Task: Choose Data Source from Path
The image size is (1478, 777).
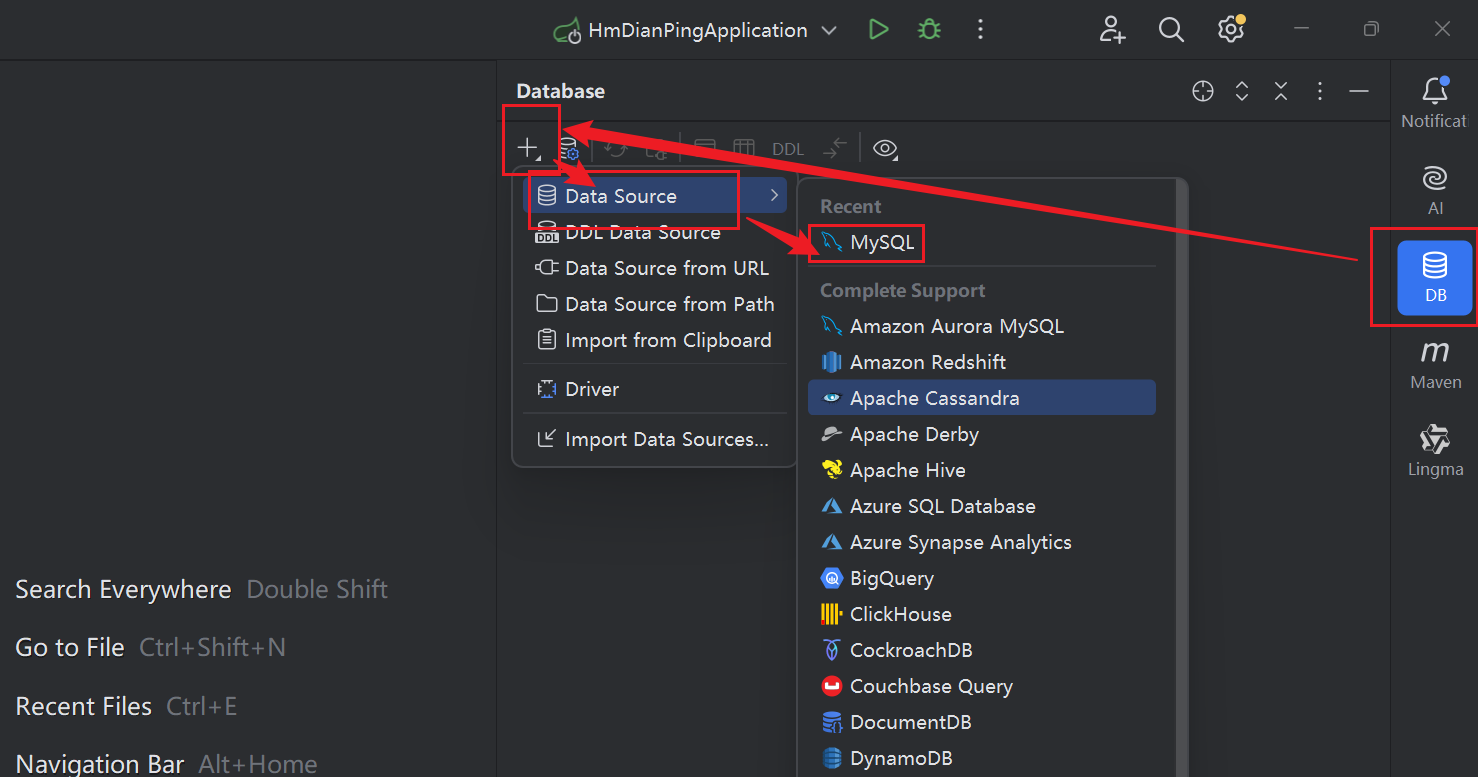Action: pos(655,304)
